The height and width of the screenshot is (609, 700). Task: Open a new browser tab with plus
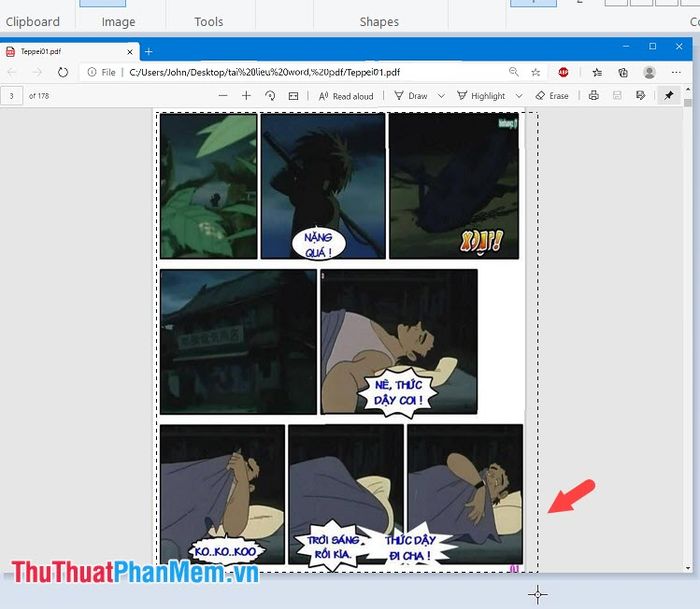[x=149, y=52]
